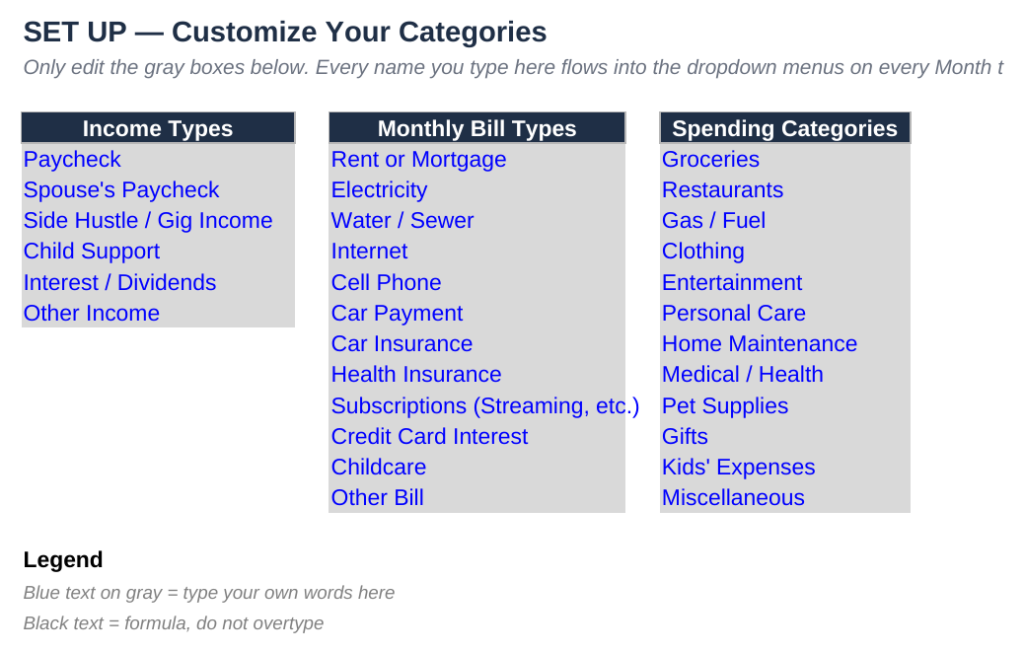
Task: Select the Credit Card Interest cell
Action: [477, 436]
